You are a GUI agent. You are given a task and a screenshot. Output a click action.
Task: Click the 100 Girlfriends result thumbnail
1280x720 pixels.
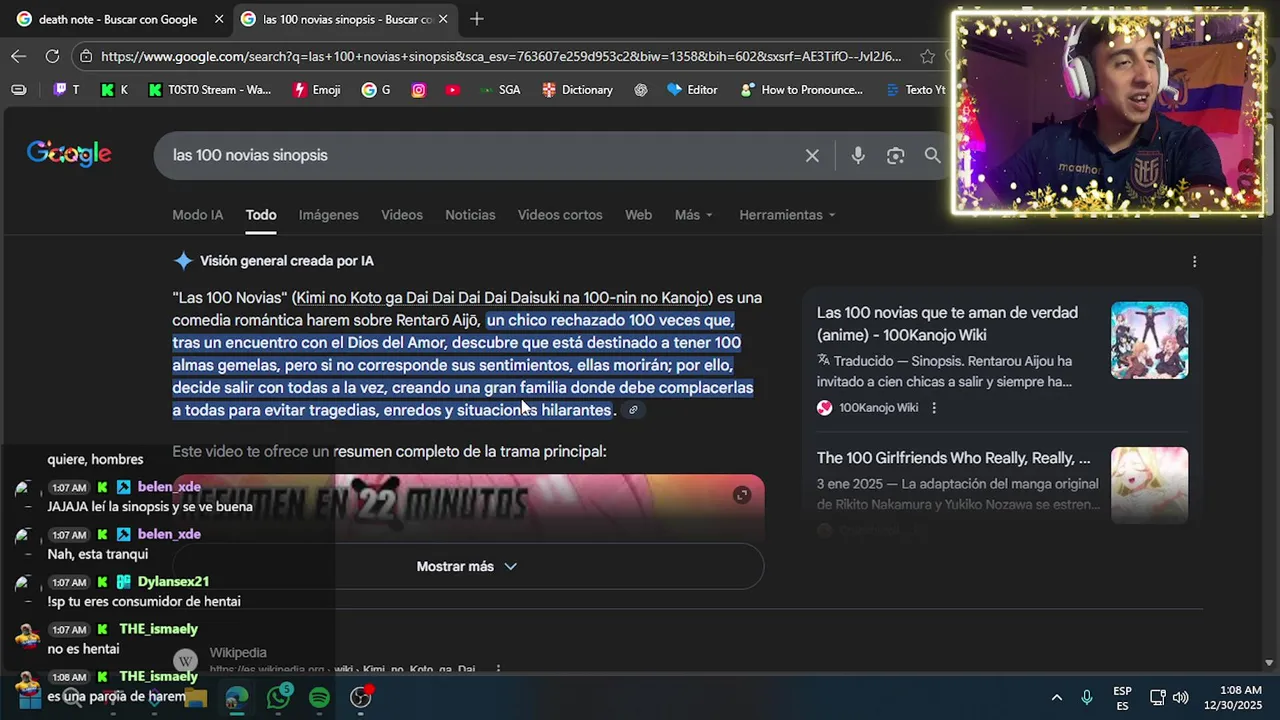click(1149, 485)
